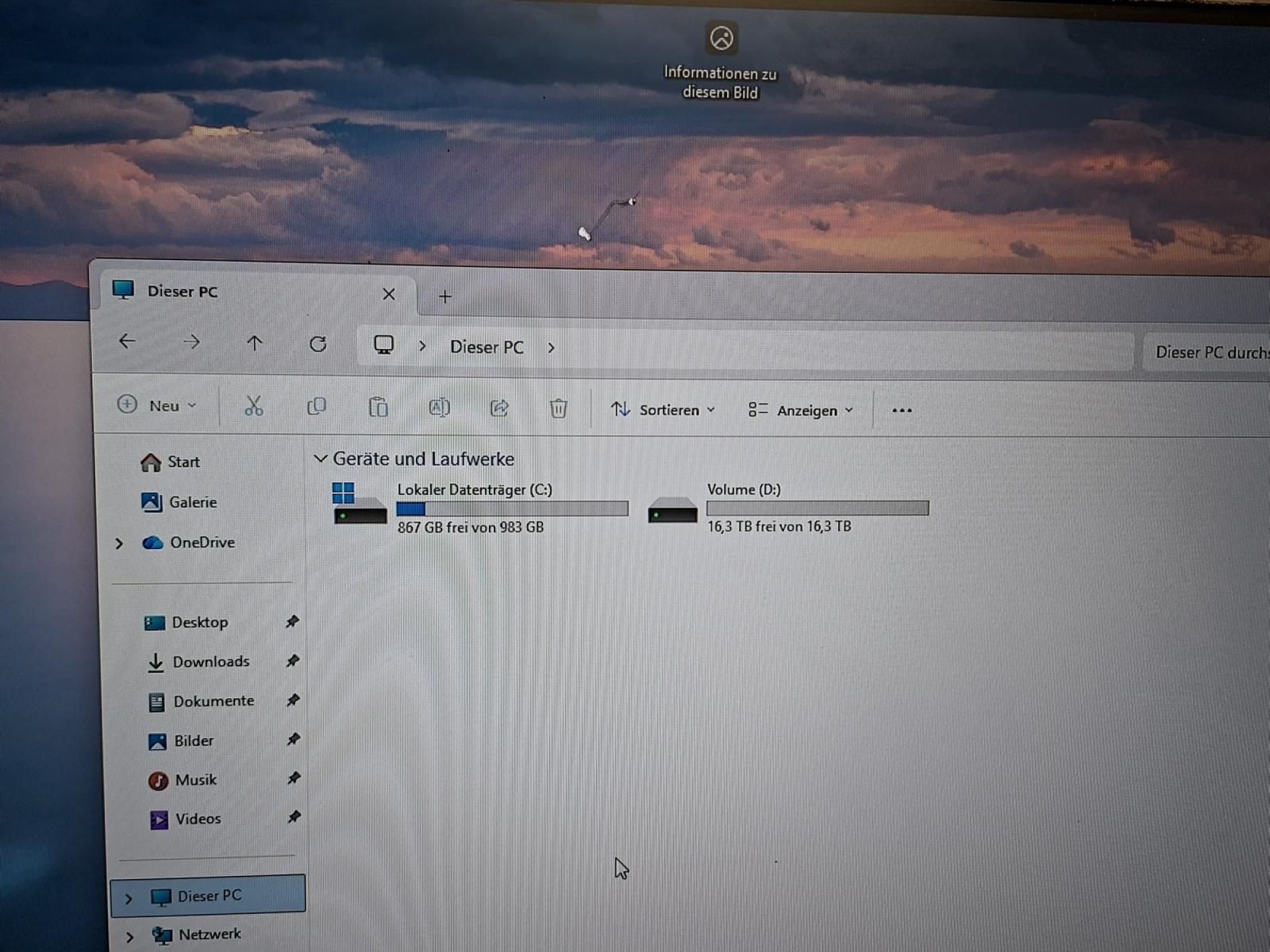
Task: Navigate back with the left arrow
Action: click(127, 341)
